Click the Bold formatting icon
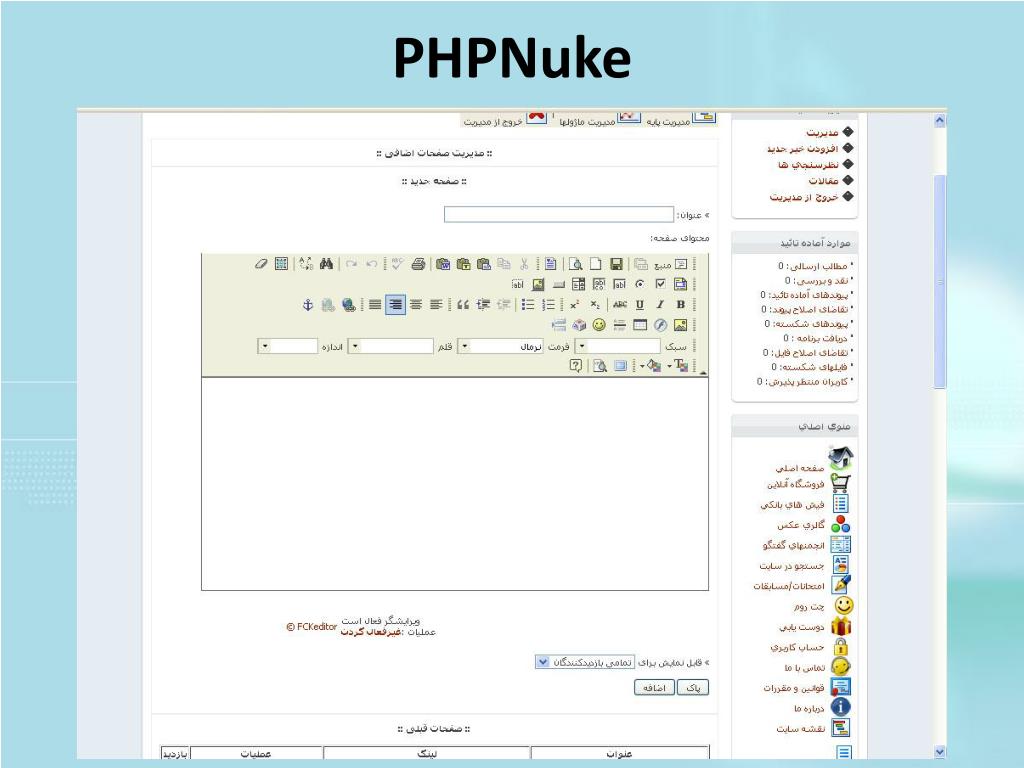 click(680, 304)
